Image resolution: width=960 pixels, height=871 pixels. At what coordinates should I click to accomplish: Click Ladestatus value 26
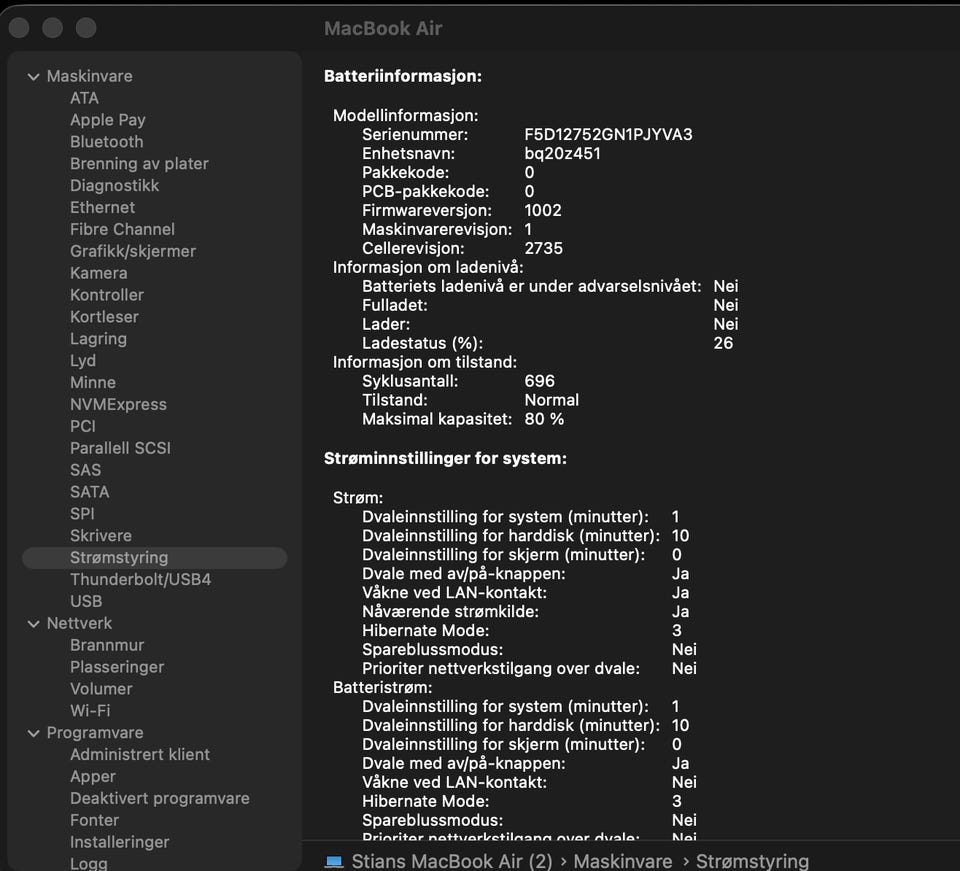(723, 343)
